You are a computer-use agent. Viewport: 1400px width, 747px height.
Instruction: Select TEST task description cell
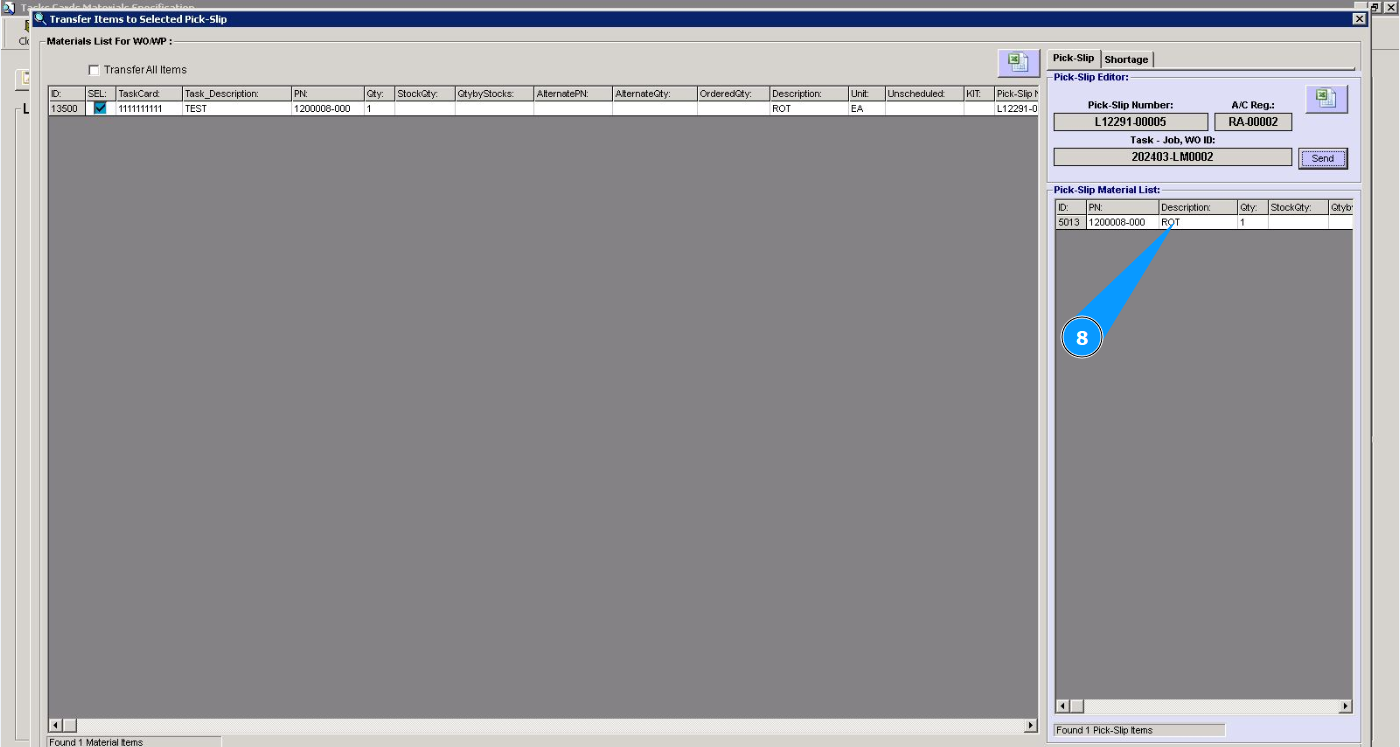(x=236, y=108)
